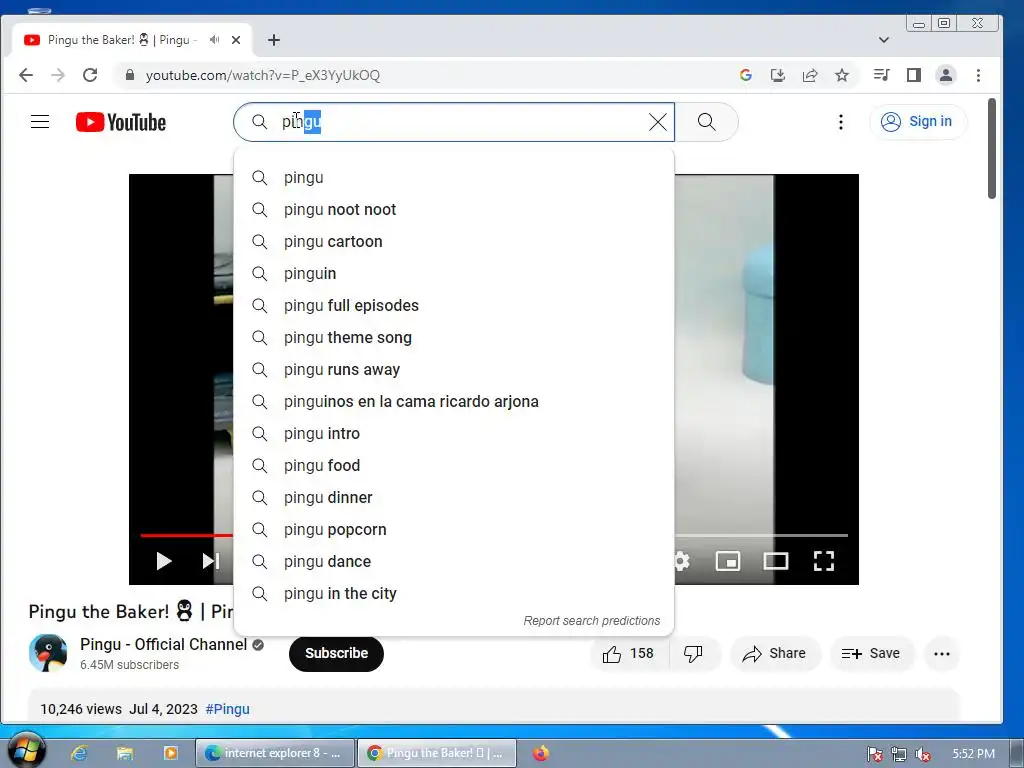Open the Chrome profile avatar
Viewport: 1024px width, 768px height.
(x=946, y=75)
